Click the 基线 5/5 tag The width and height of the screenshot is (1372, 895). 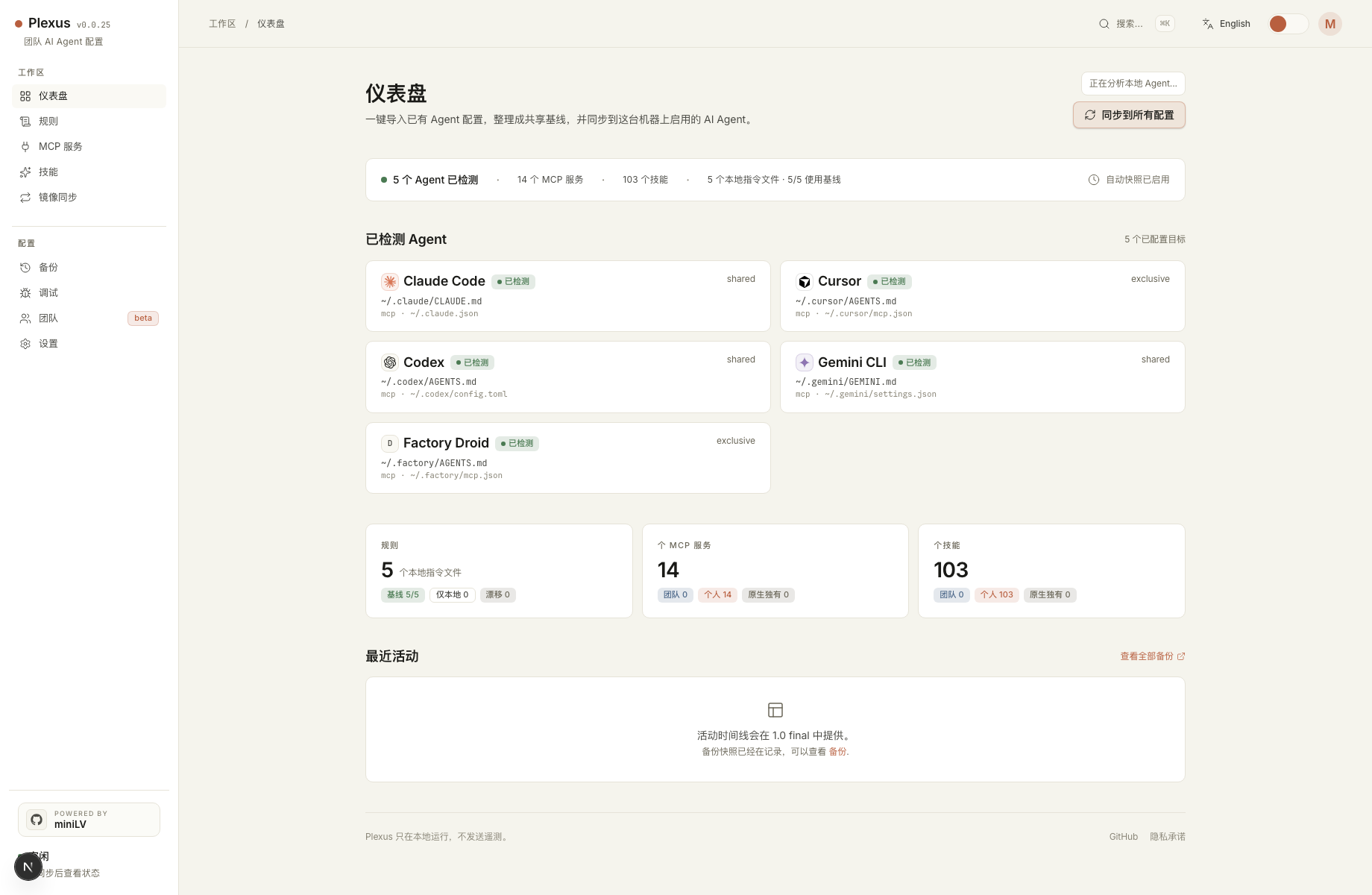(403, 595)
